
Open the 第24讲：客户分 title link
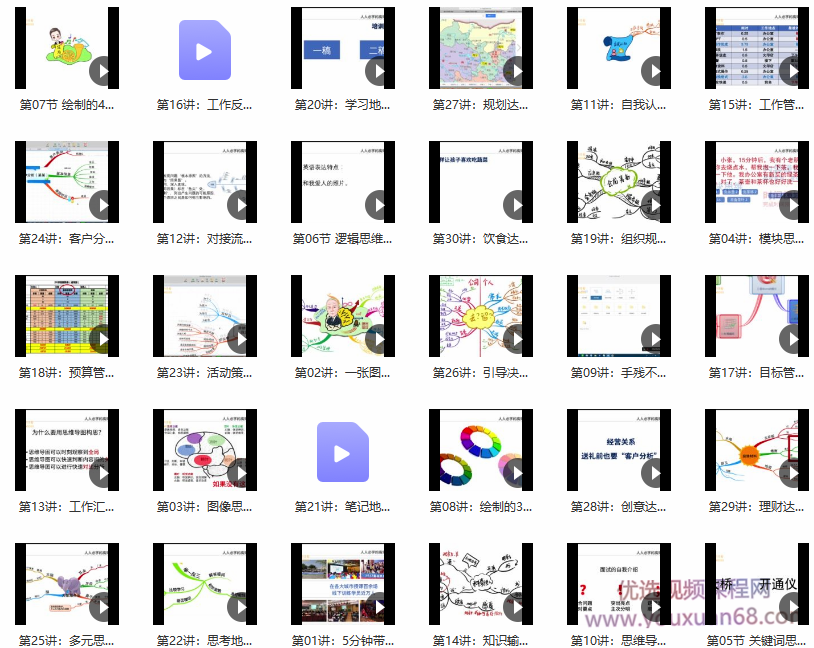point(67,239)
